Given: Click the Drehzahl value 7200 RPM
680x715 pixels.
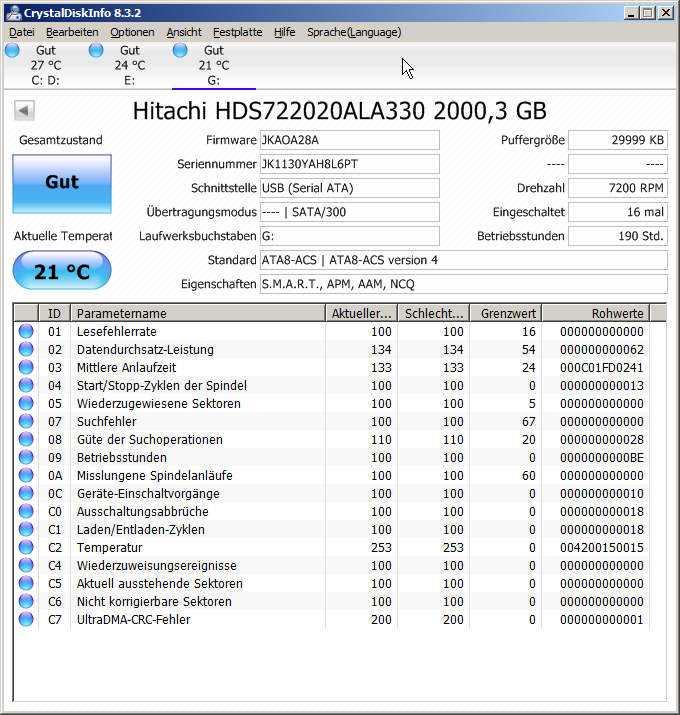Looking at the screenshot, I should (x=618, y=188).
